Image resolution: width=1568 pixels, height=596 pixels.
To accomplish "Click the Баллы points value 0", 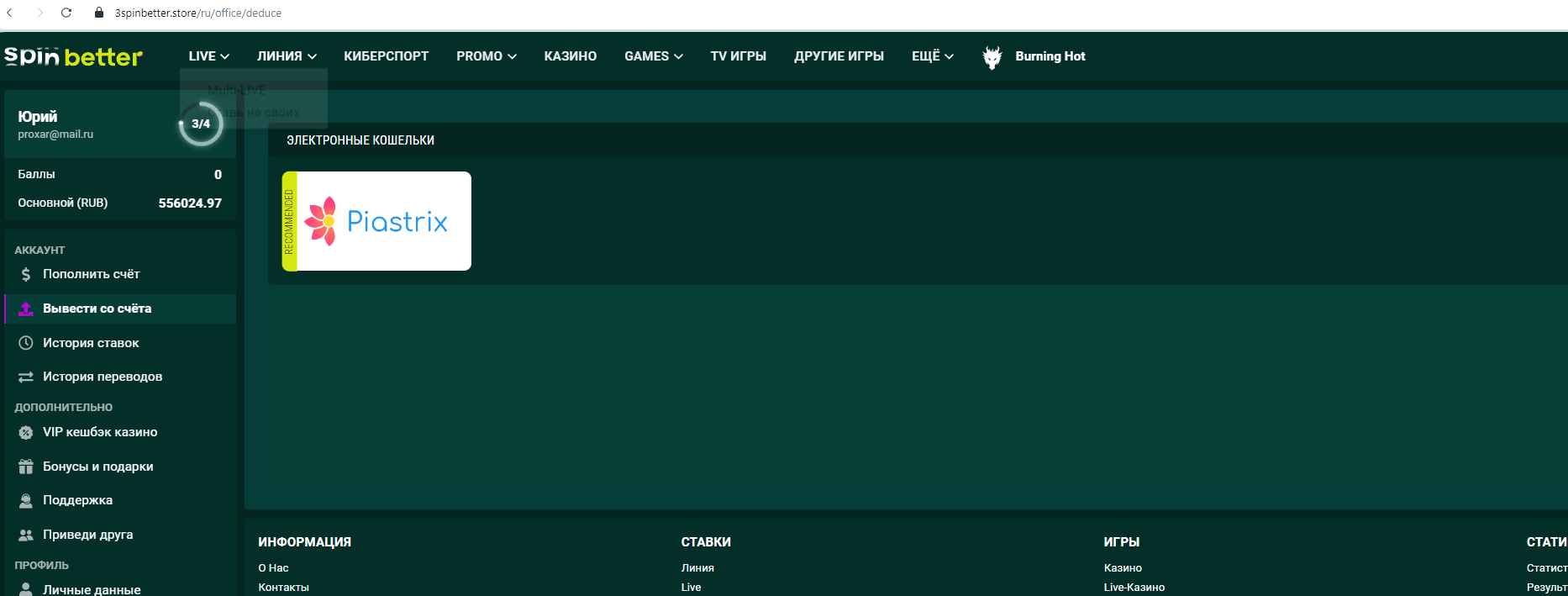I will coord(218,174).
